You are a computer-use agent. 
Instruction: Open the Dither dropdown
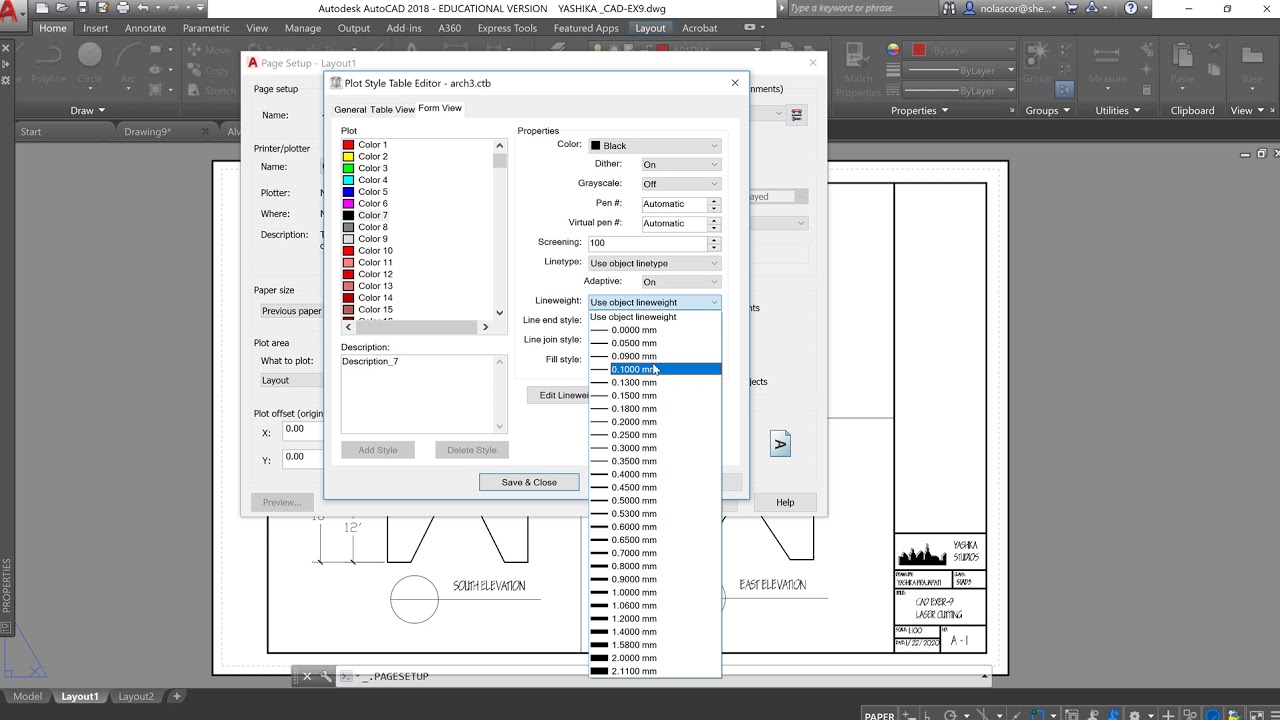point(680,165)
